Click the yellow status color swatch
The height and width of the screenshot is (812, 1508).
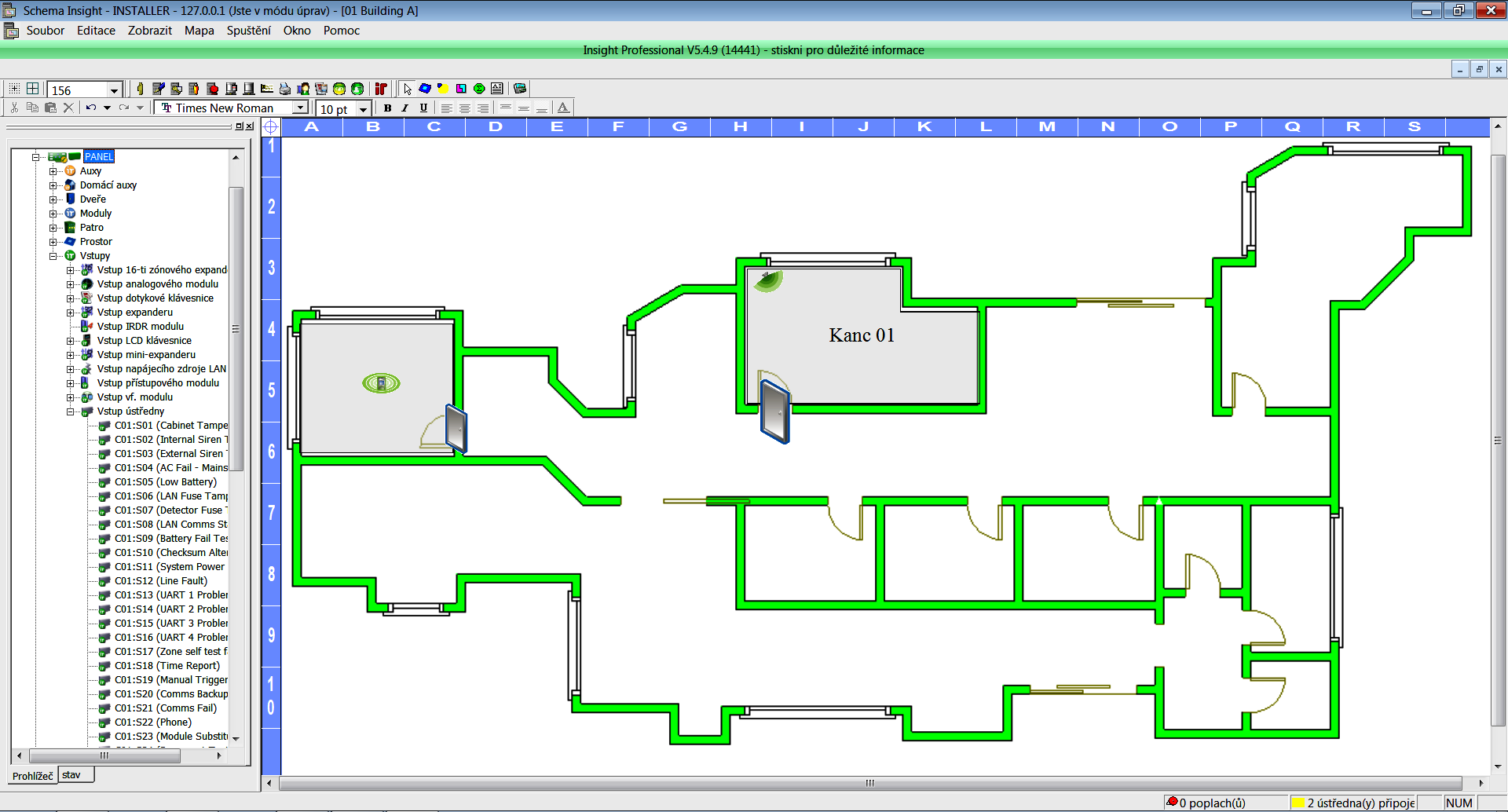[x=1300, y=803]
